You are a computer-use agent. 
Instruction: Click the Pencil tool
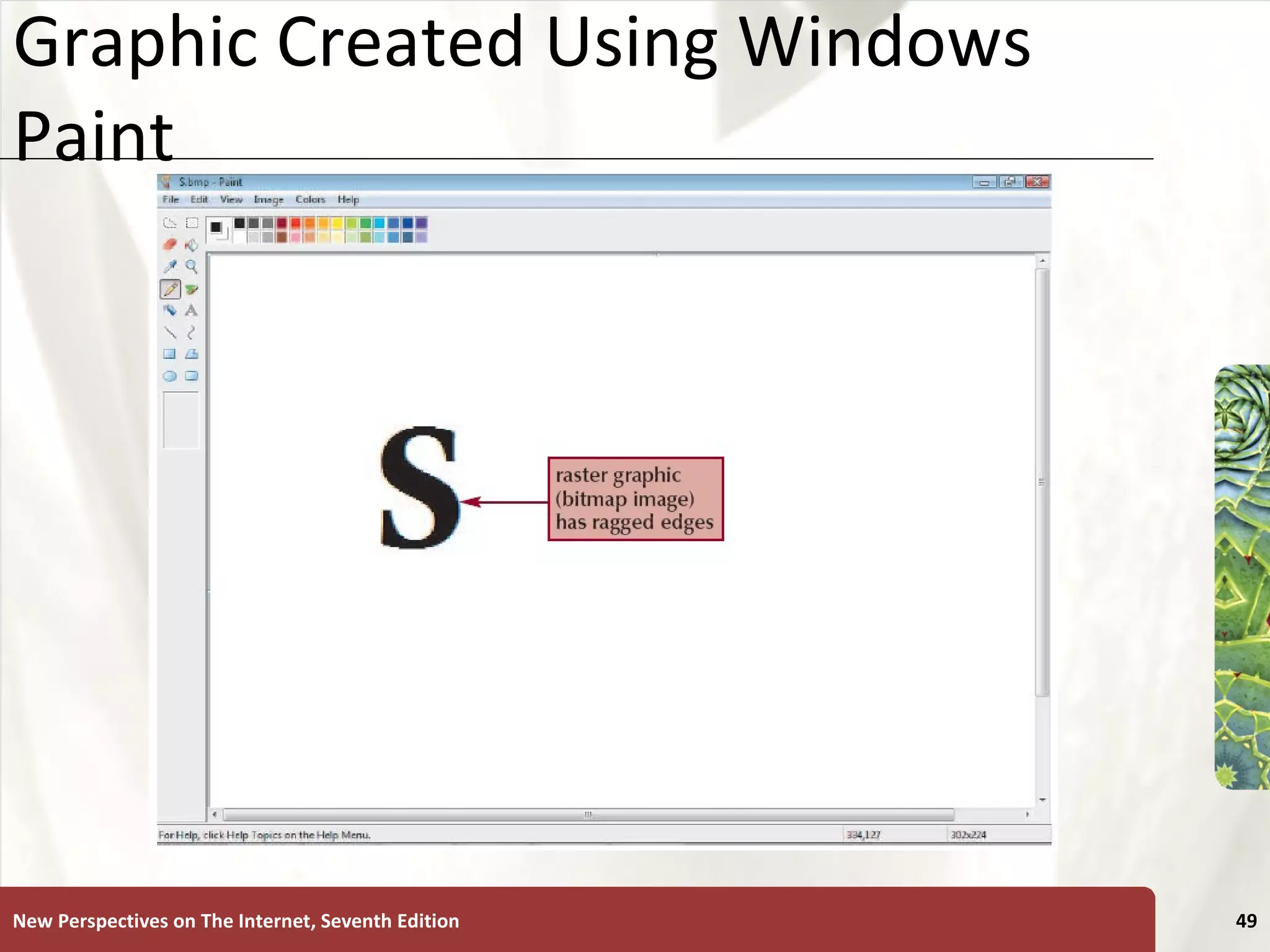(170, 289)
